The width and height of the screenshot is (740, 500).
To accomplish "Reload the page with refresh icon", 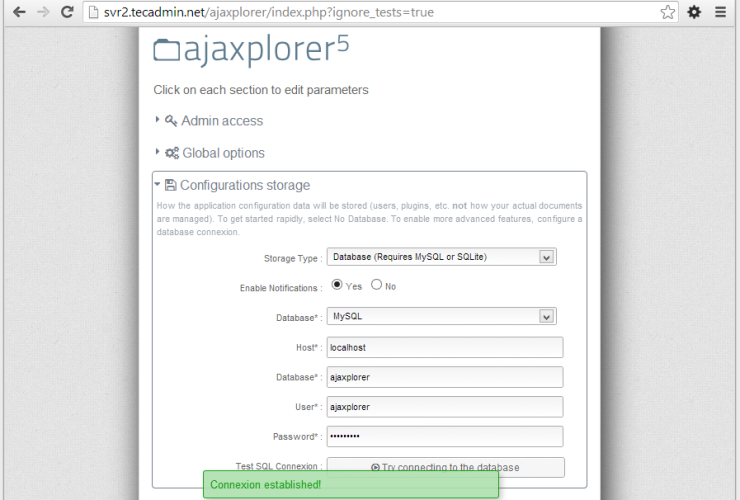I will tap(67, 12).
